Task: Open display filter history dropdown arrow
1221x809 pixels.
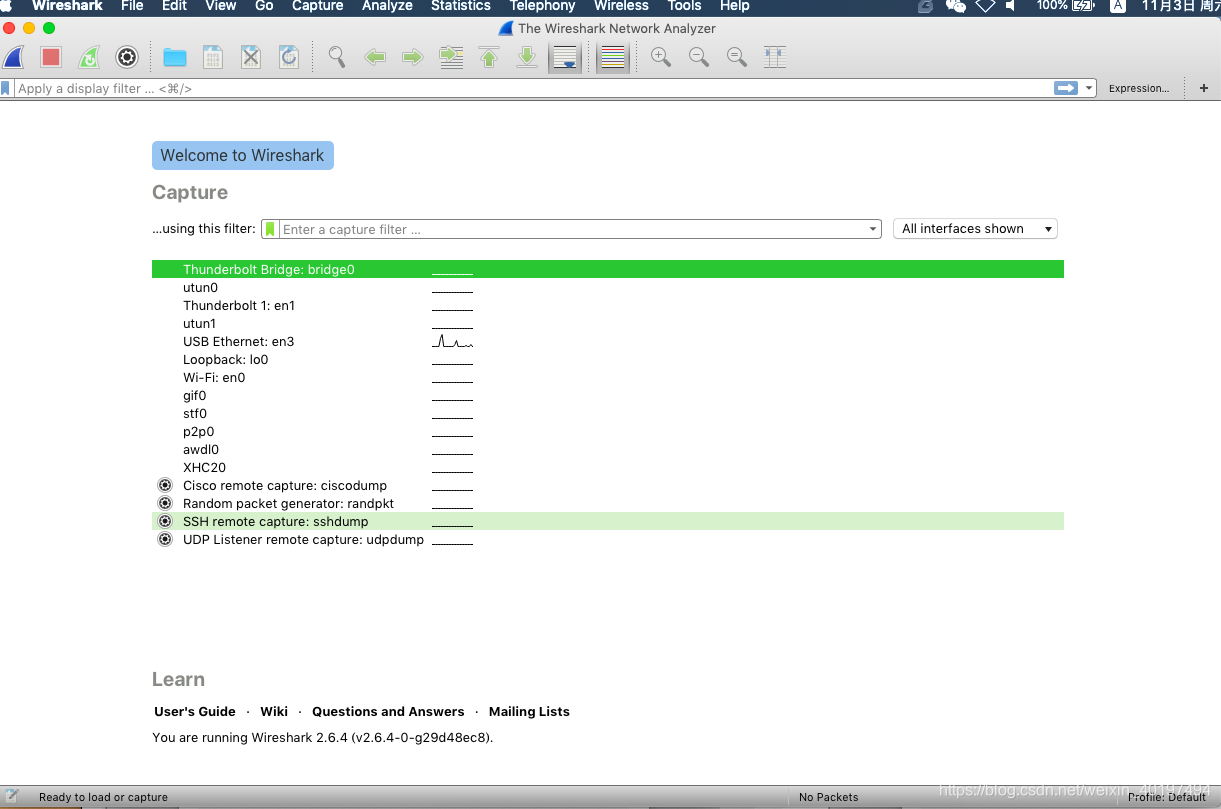Action: pos(1089,88)
